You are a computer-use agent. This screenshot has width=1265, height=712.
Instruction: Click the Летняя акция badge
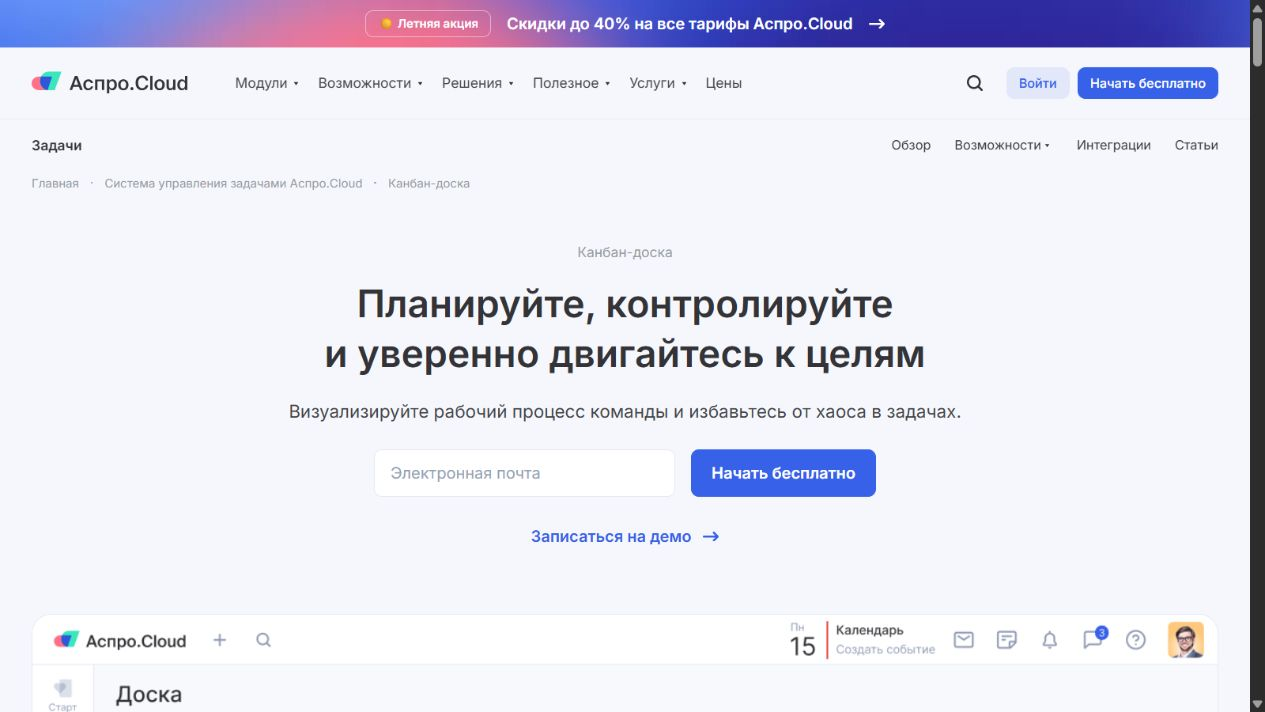(x=428, y=23)
